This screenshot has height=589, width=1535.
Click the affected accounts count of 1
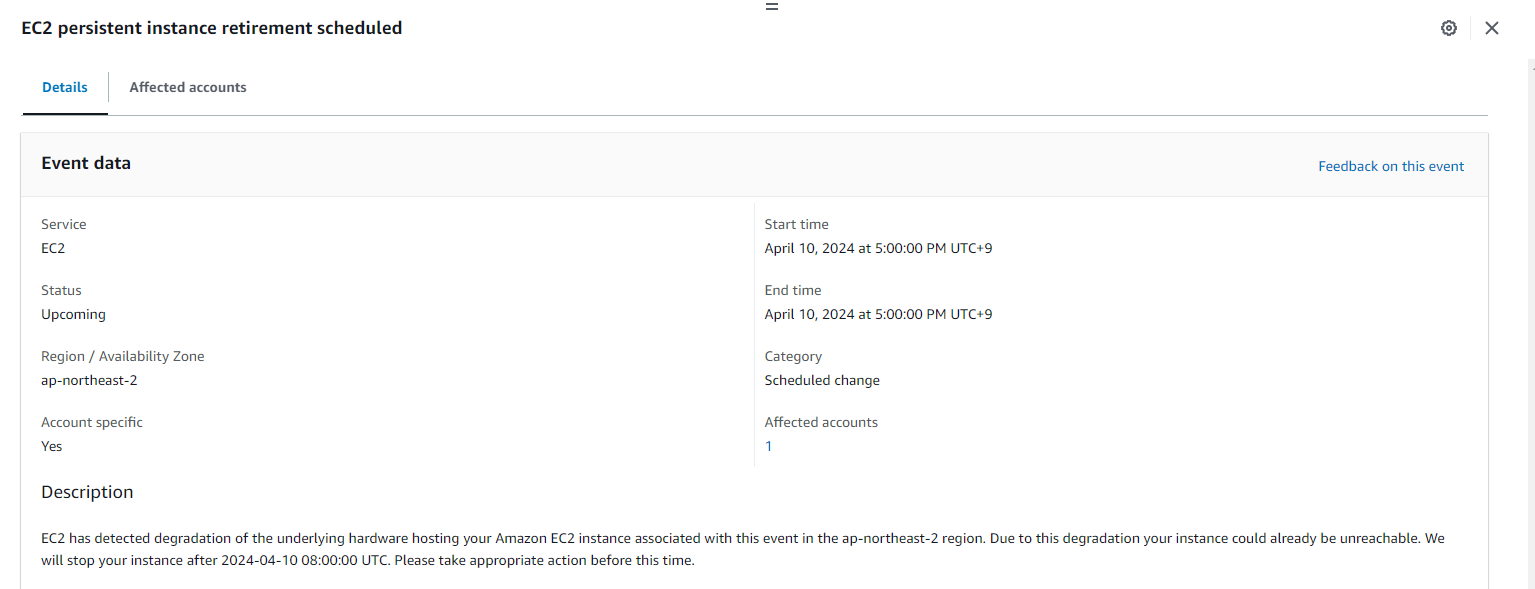[x=768, y=446]
